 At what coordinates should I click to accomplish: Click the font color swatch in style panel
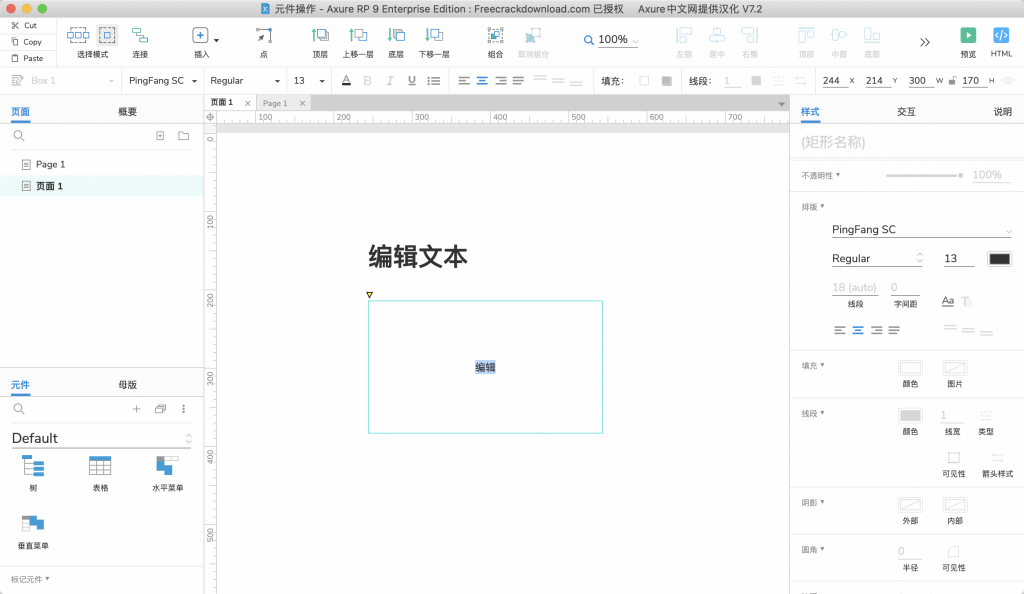[x=999, y=259]
